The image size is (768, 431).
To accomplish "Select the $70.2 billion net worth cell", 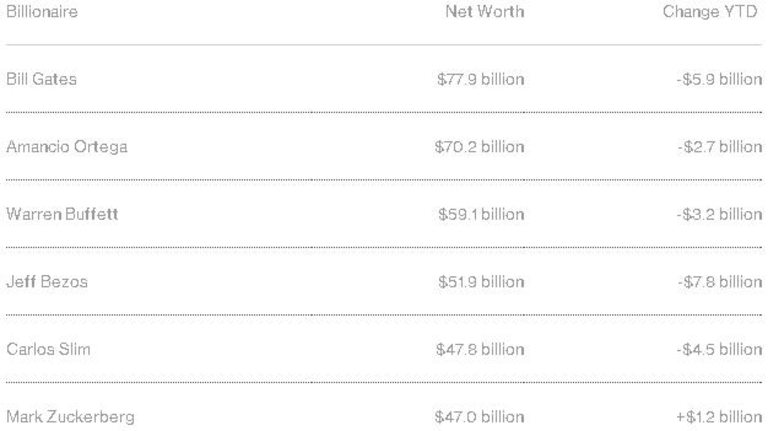I will coord(479,147).
